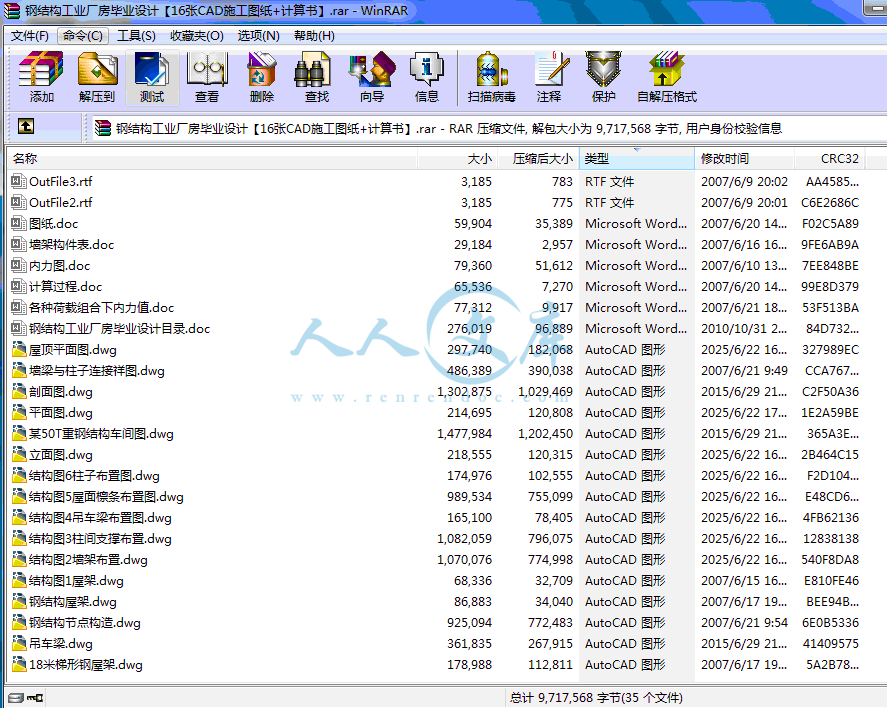Screen dimensions: 887x708
Task: Select the file 平面图.dwg
Action: pos(61,412)
